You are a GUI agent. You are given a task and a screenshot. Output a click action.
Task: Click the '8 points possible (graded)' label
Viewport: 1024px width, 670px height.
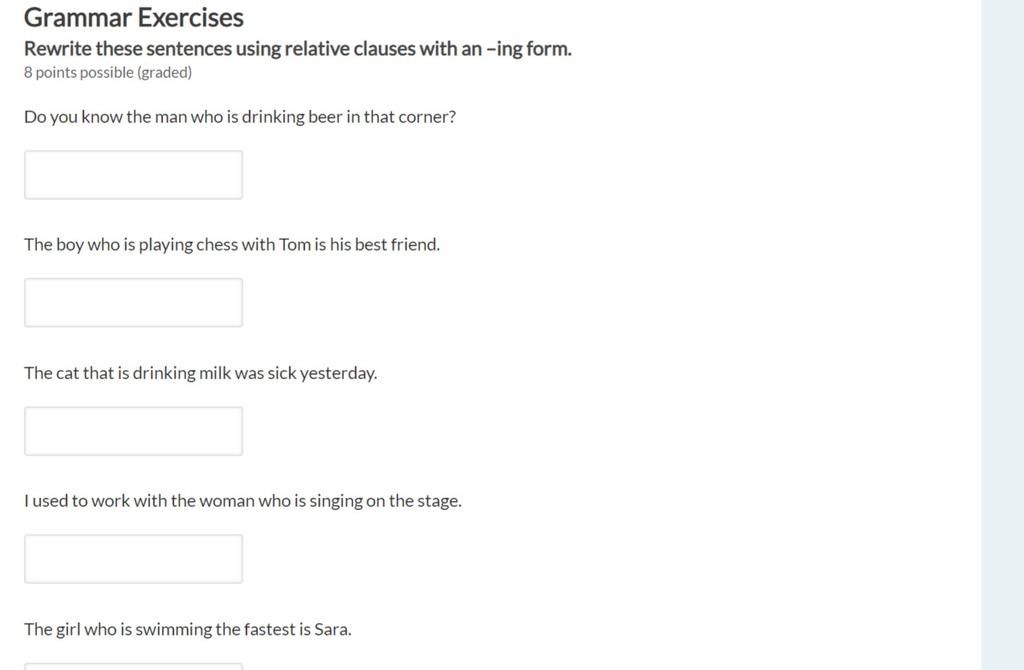pyautogui.click(x=108, y=72)
